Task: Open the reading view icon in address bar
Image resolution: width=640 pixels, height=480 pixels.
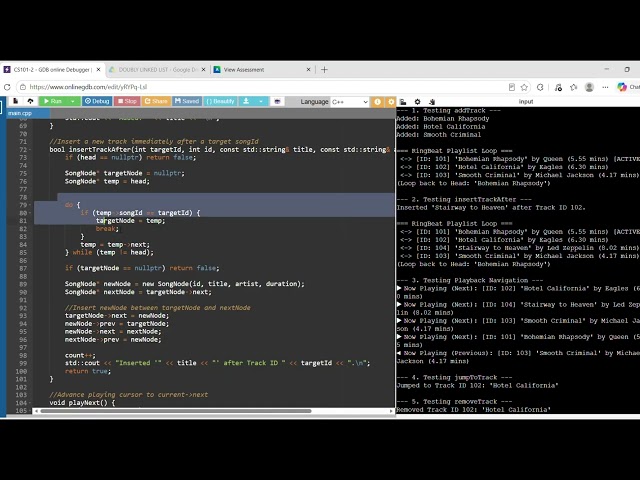Action: [512, 87]
